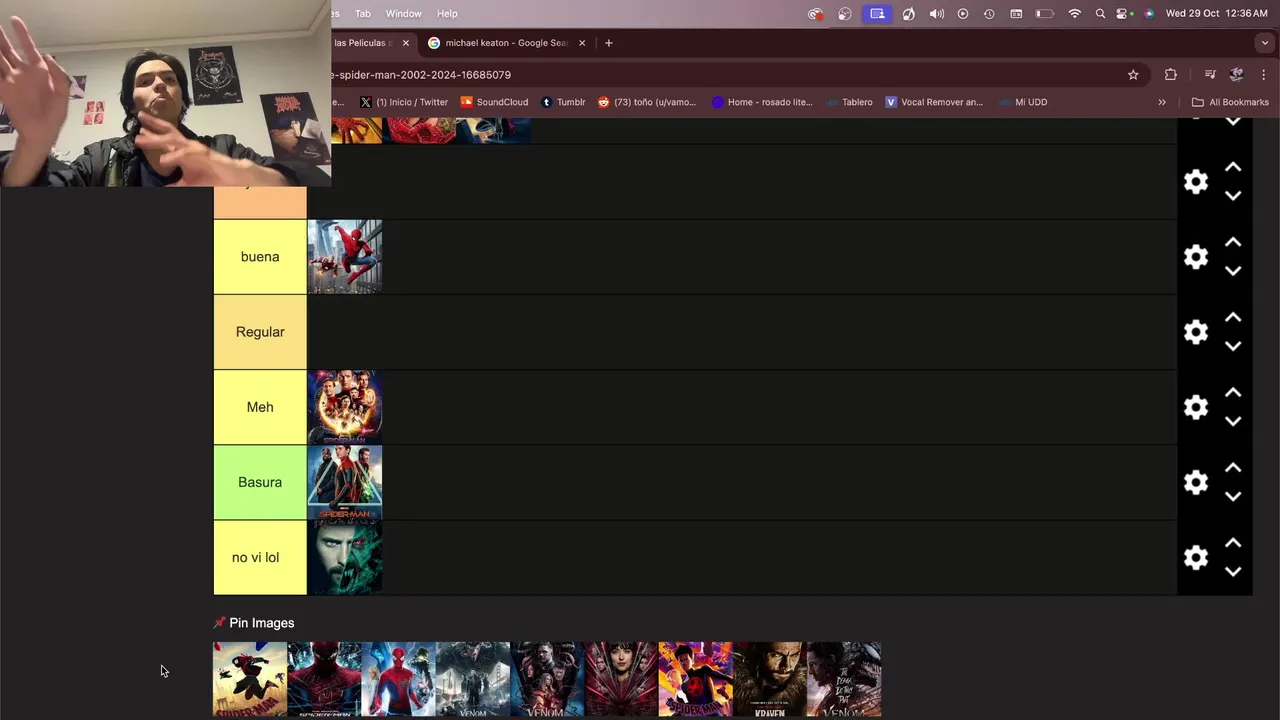Show hidden bookmarks via overflow chevron
The image size is (1280, 720).
point(1162,102)
